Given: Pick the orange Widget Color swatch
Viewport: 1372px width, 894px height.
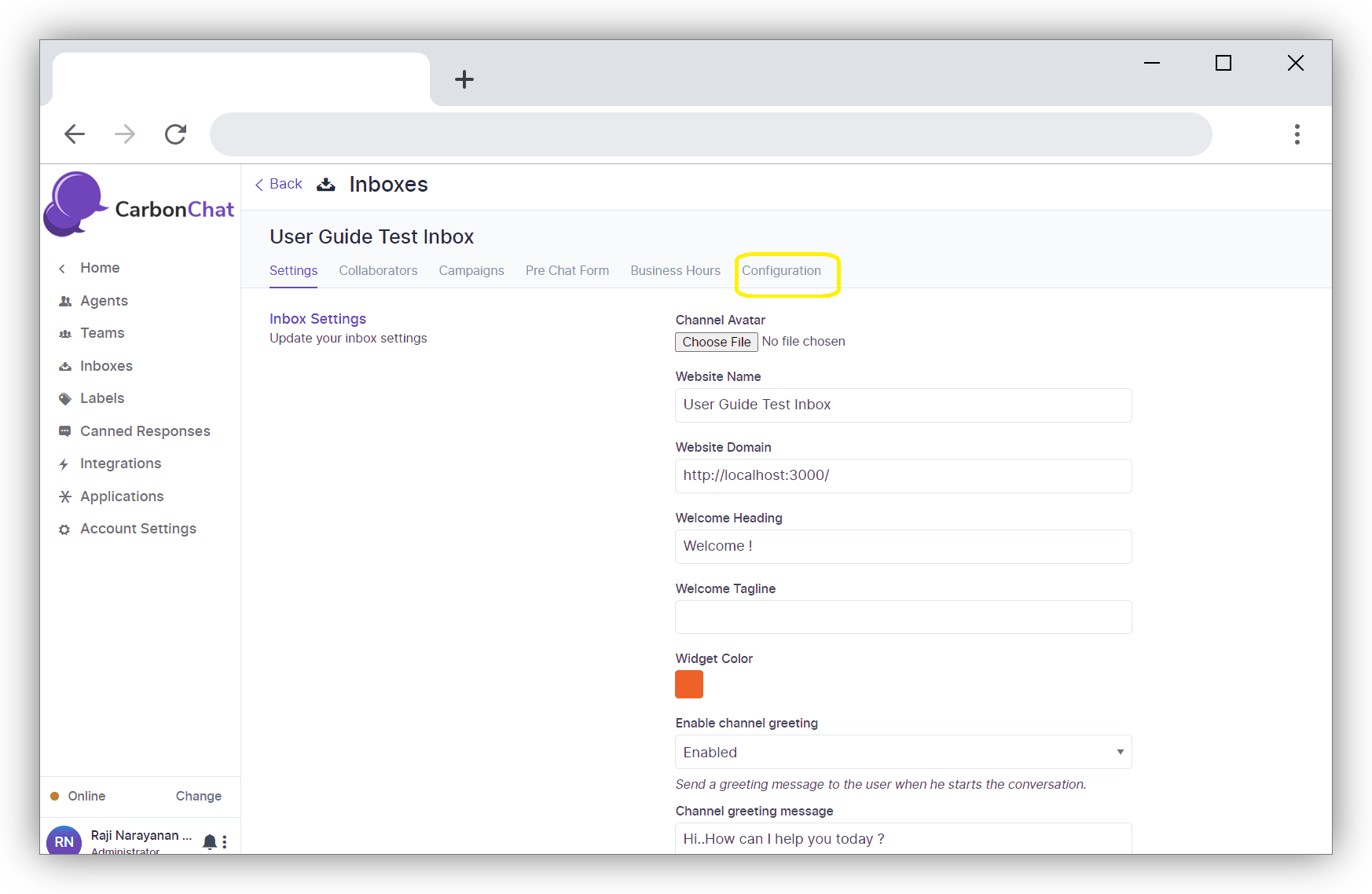Looking at the screenshot, I should coord(689,684).
